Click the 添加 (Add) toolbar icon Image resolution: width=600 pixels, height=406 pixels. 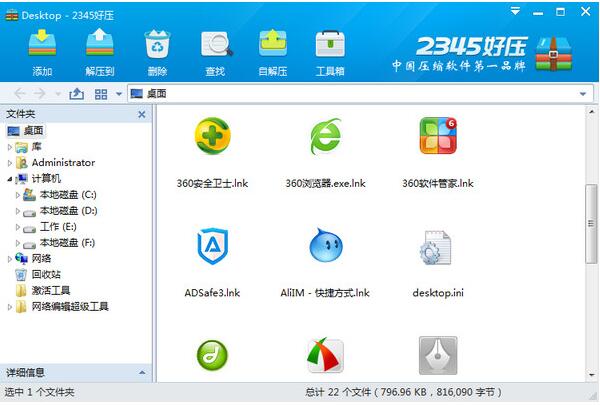[42, 45]
